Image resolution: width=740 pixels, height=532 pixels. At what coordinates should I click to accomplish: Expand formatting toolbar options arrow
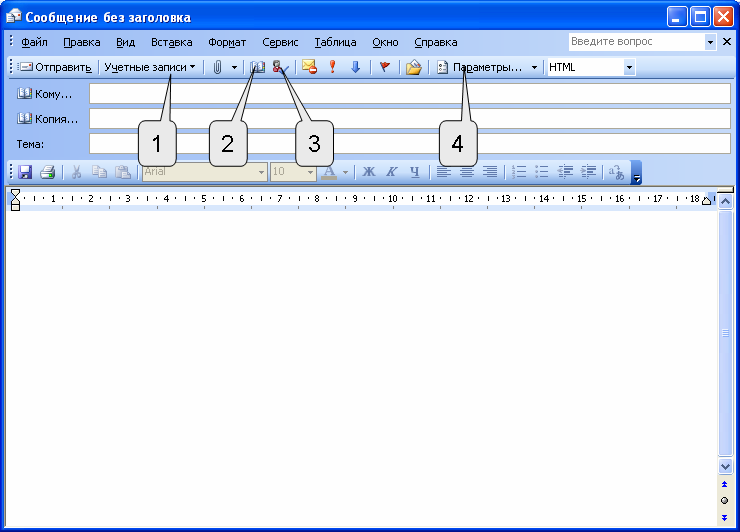pyautogui.click(x=636, y=172)
